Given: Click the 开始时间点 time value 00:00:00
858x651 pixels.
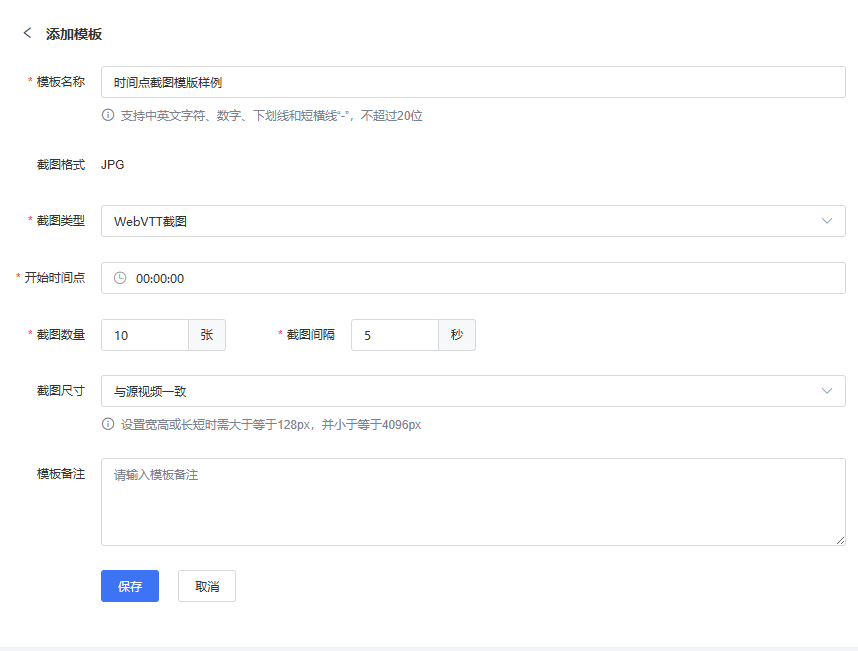Looking at the screenshot, I should [160, 279].
